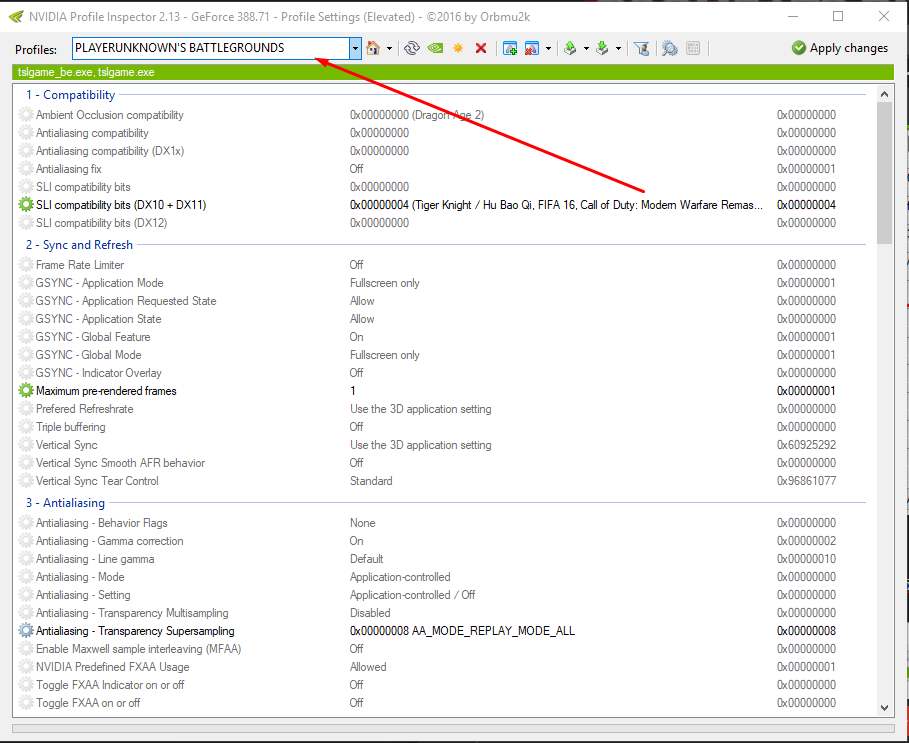The image size is (909, 743).
Task: Create a new profile with the sun icon
Action: click(458, 48)
